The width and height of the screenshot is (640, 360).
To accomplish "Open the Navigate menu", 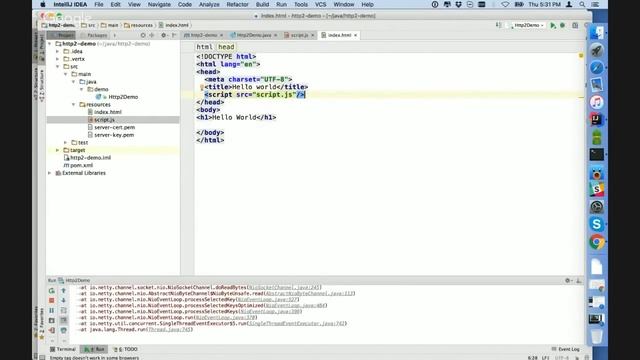I will tap(159, 4).
